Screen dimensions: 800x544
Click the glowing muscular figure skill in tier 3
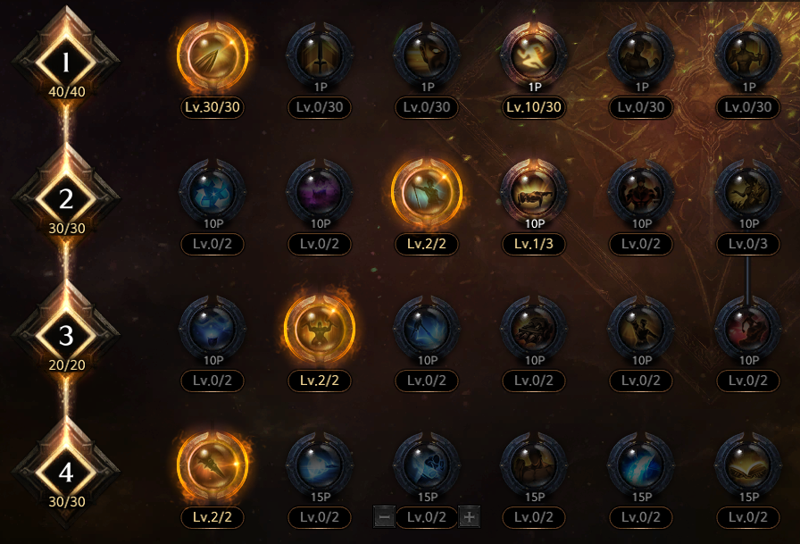coord(319,329)
